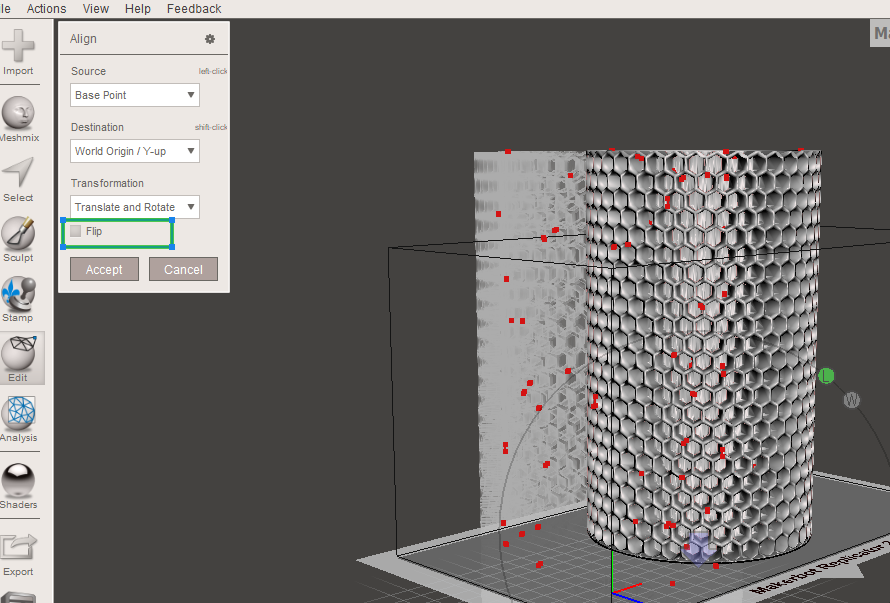This screenshot has height=603, width=890.
Task: Click the green axis handle on the sphere widget
Action: pyautogui.click(x=826, y=376)
